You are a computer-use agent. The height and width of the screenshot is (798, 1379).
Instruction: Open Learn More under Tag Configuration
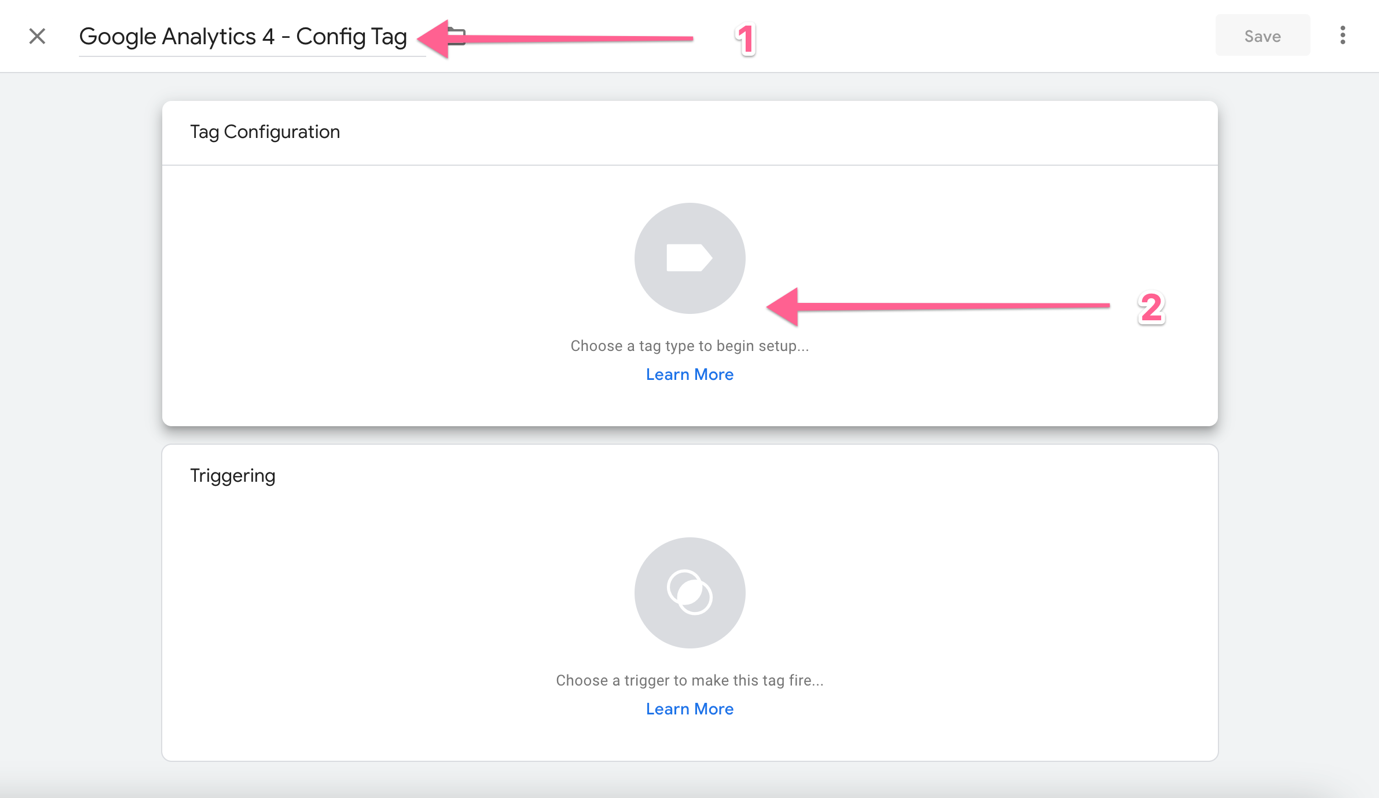(690, 374)
